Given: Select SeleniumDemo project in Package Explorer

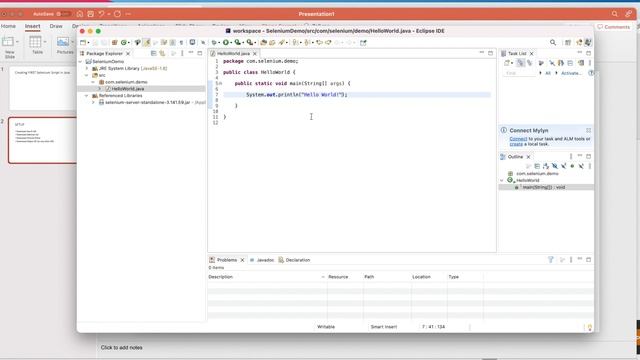Looking at the screenshot, I should [108, 62].
